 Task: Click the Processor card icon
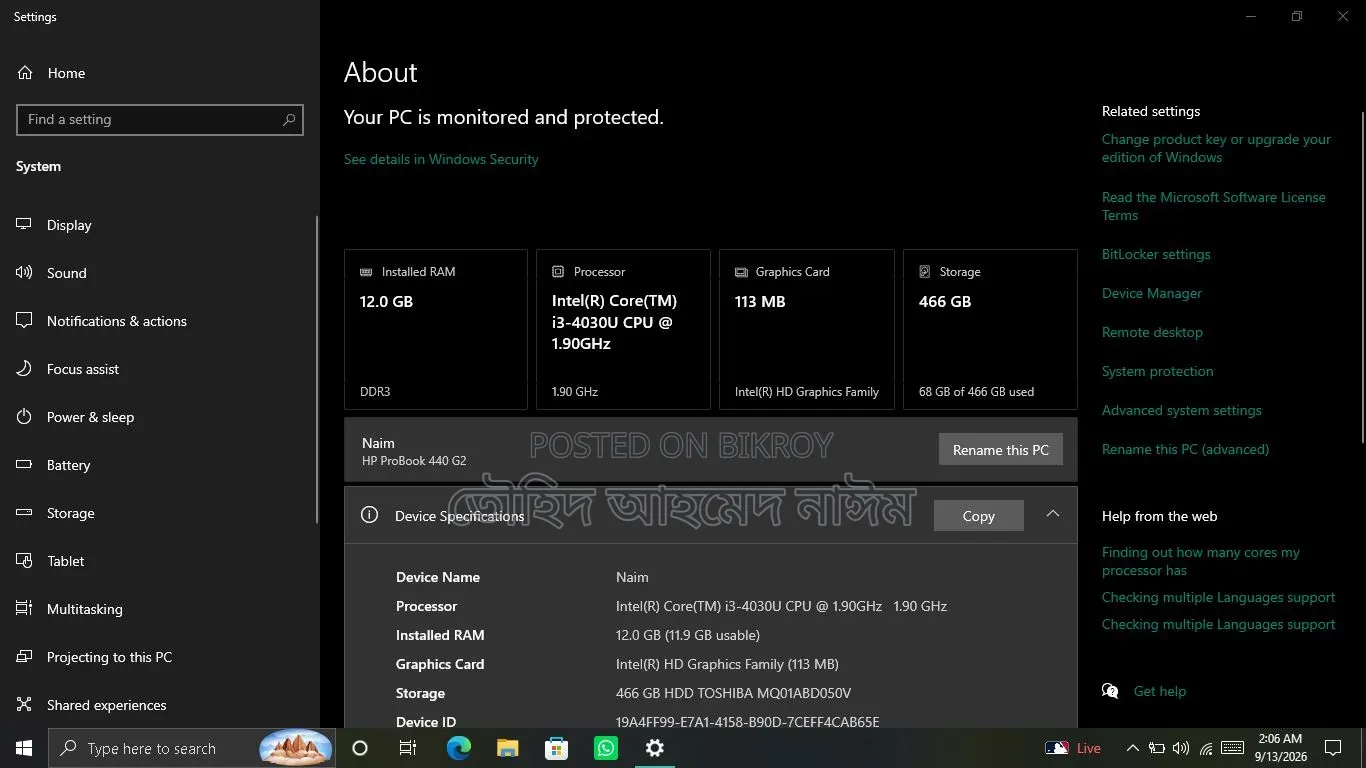(558, 272)
